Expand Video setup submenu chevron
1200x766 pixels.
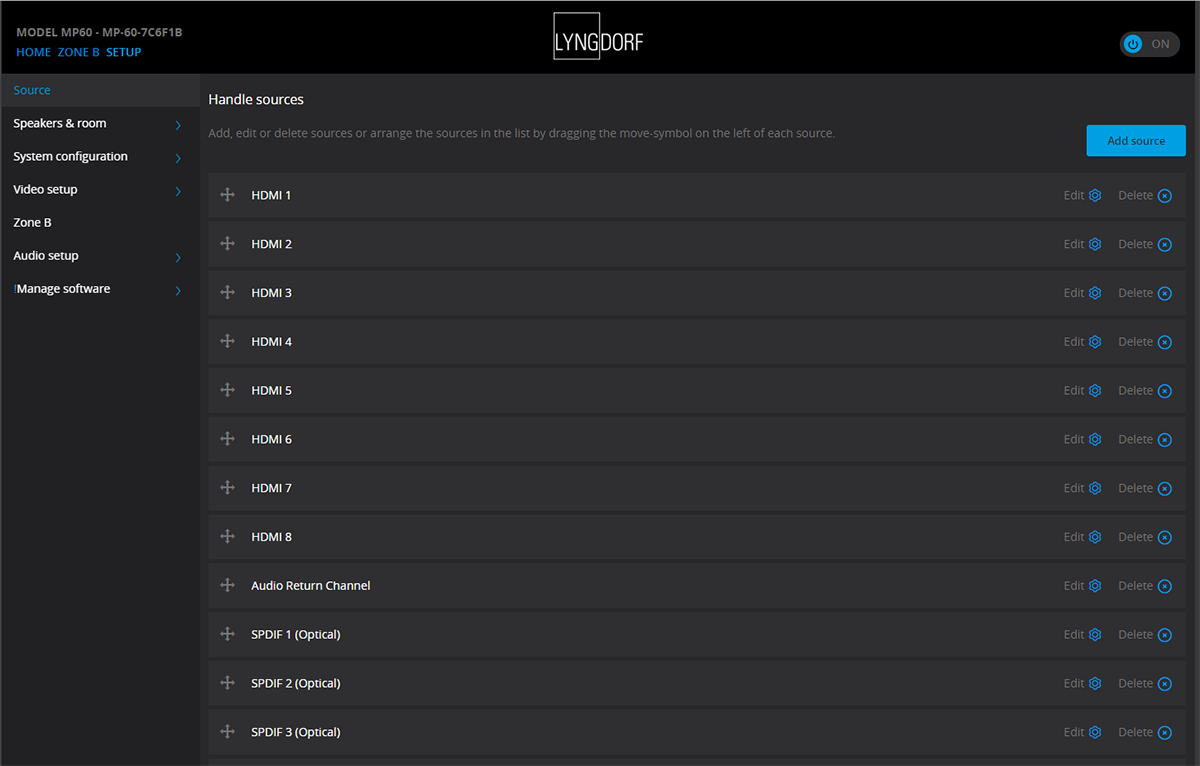178,191
